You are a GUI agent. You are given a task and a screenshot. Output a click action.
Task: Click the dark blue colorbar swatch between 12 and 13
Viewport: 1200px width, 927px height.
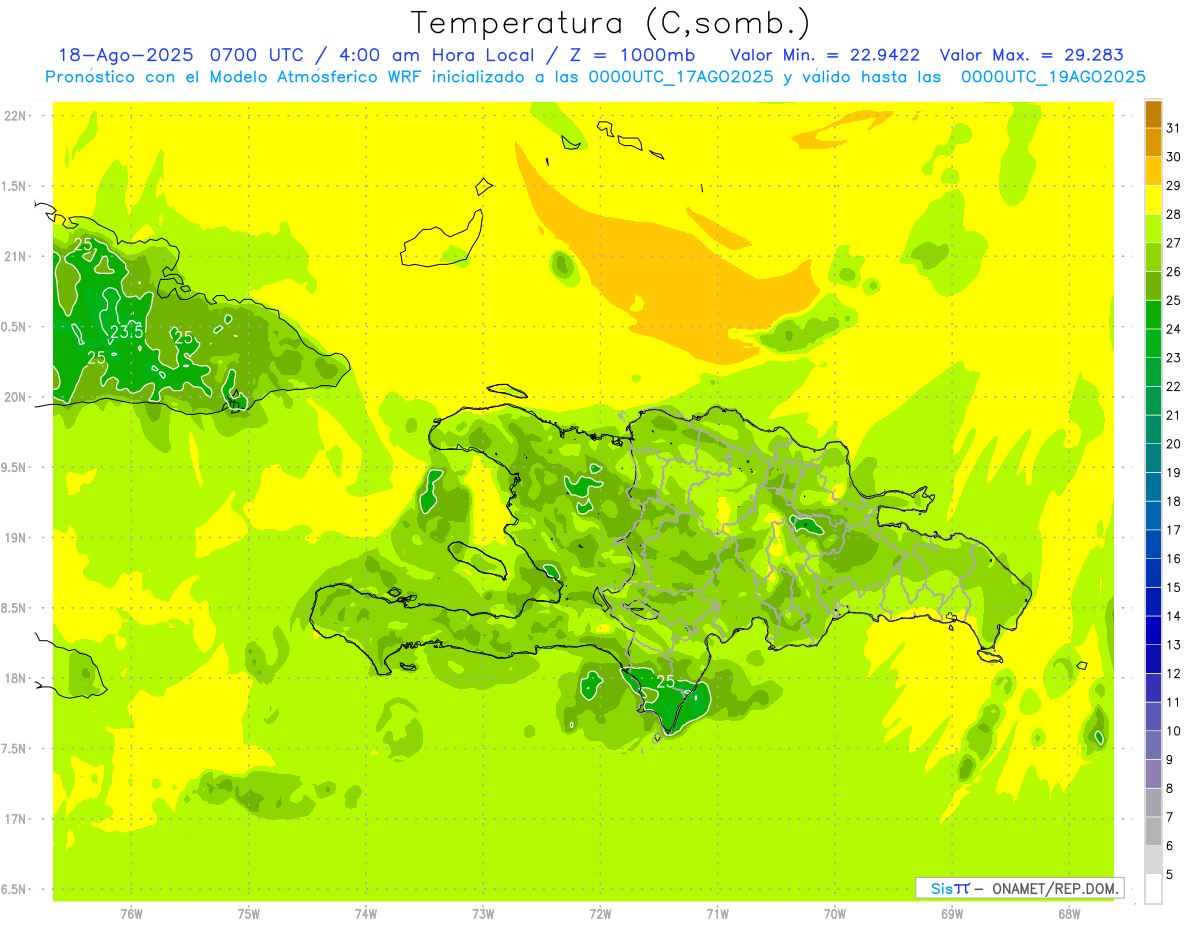tap(1153, 659)
